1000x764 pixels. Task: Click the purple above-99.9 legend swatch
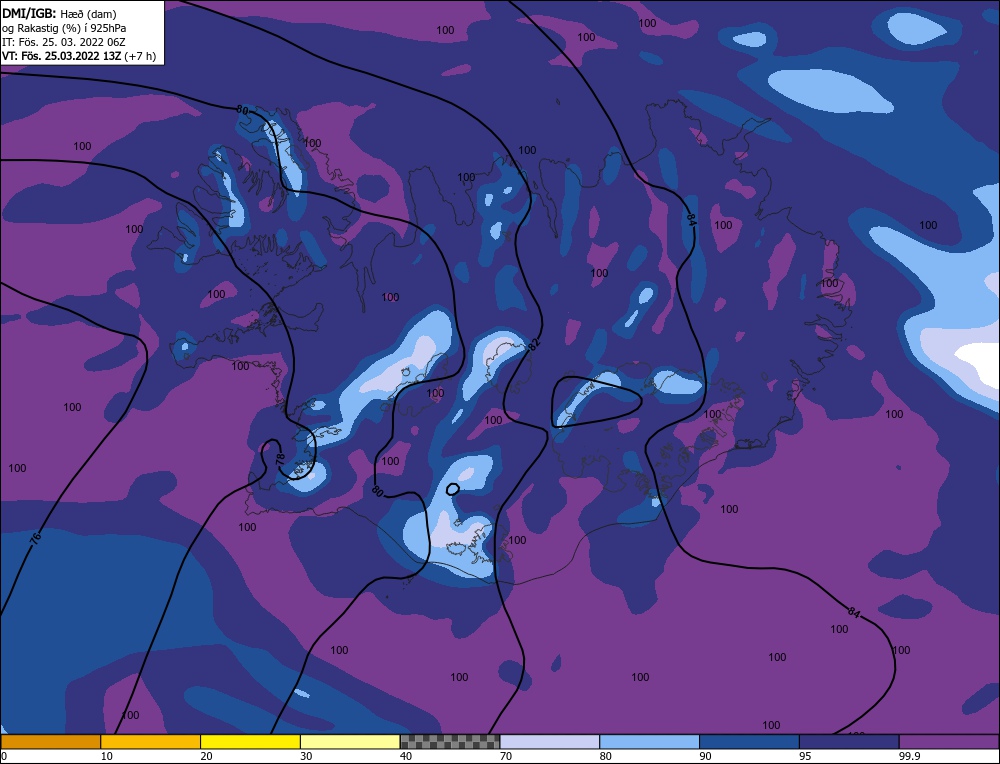[949, 742]
